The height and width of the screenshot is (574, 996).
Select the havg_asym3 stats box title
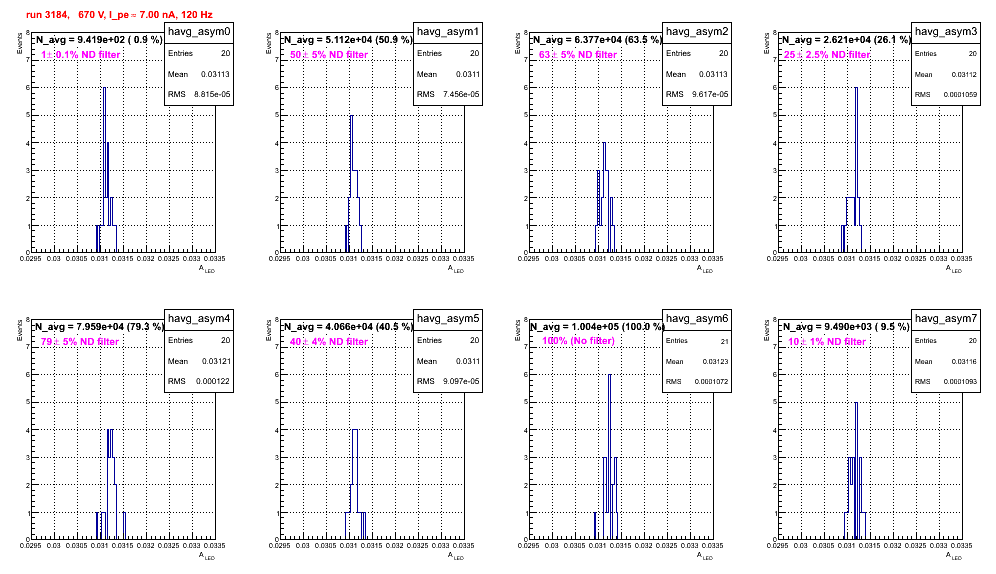click(946, 32)
